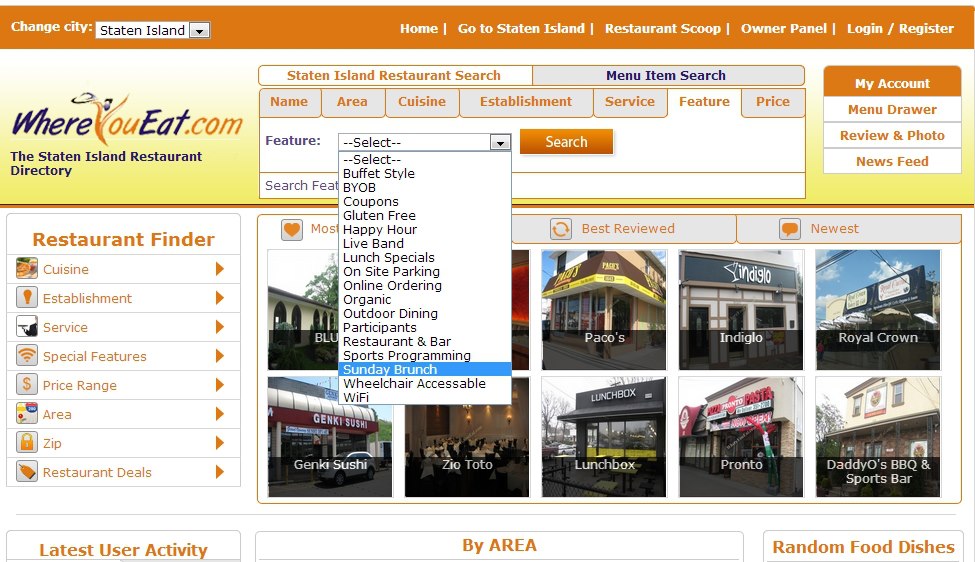Open Restaurant Scoop link
This screenshot has height=562, width=975.
[x=663, y=28]
